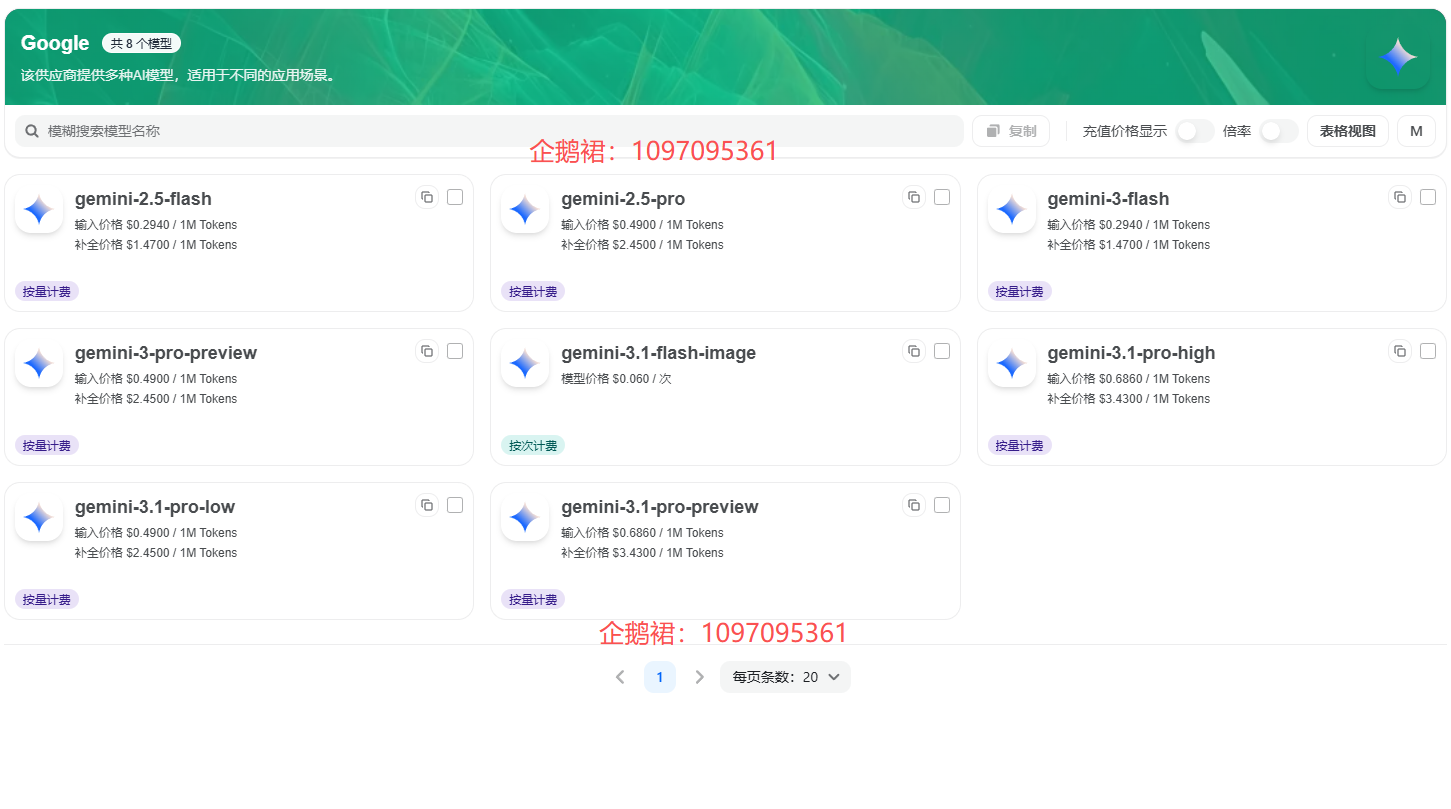Click 按量计费 tag on gemini-2.5-flash card
Viewport: 1451px width, 809px height.
point(47,291)
